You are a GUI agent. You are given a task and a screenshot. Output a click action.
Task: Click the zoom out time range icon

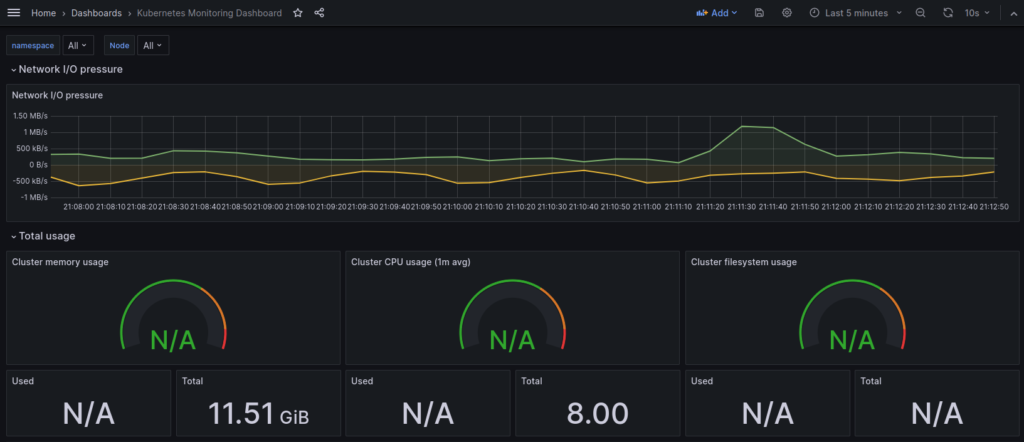click(920, 13)
